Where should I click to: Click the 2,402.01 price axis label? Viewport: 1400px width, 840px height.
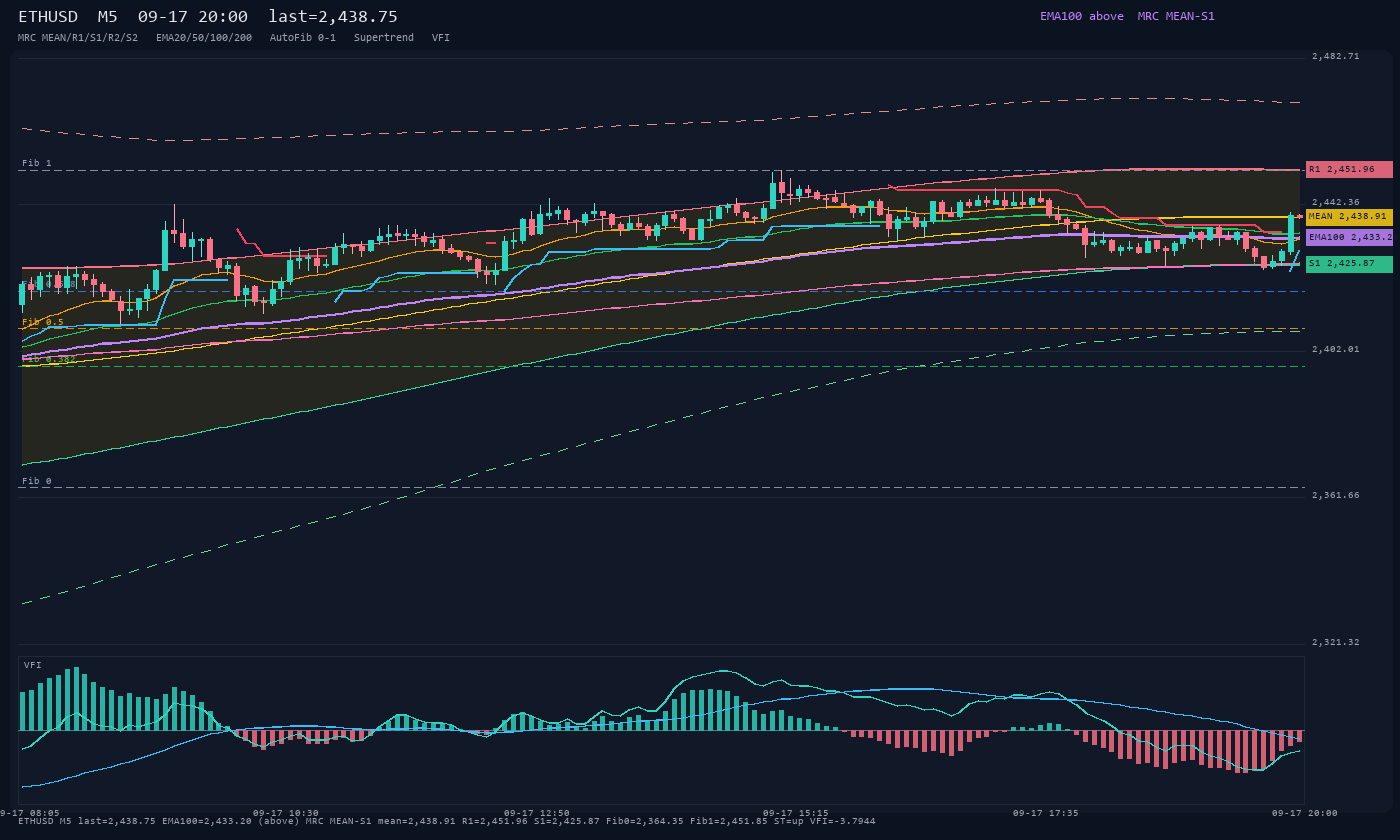[x=1336, y=349]
